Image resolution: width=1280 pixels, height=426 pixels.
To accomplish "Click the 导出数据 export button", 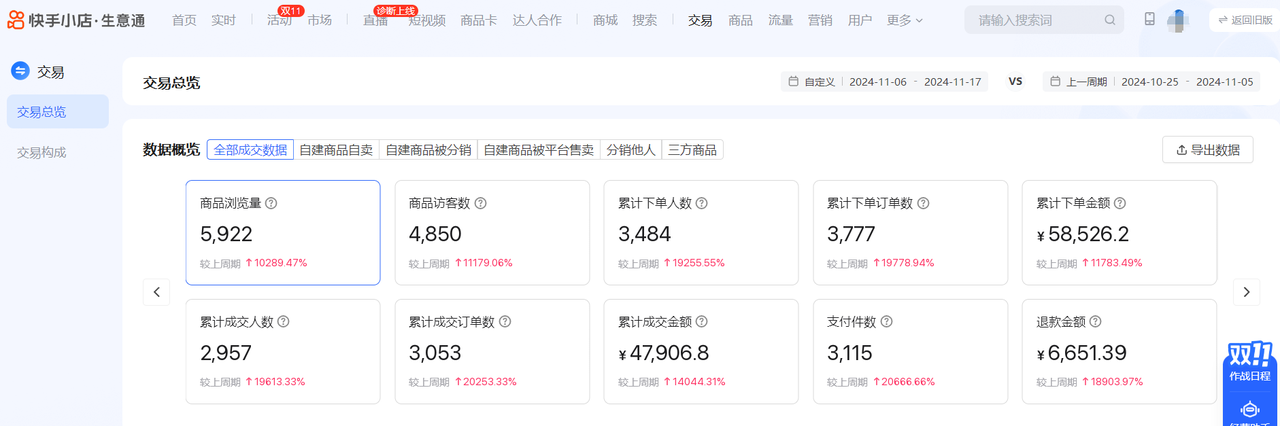I will (x=1207, y=150).
